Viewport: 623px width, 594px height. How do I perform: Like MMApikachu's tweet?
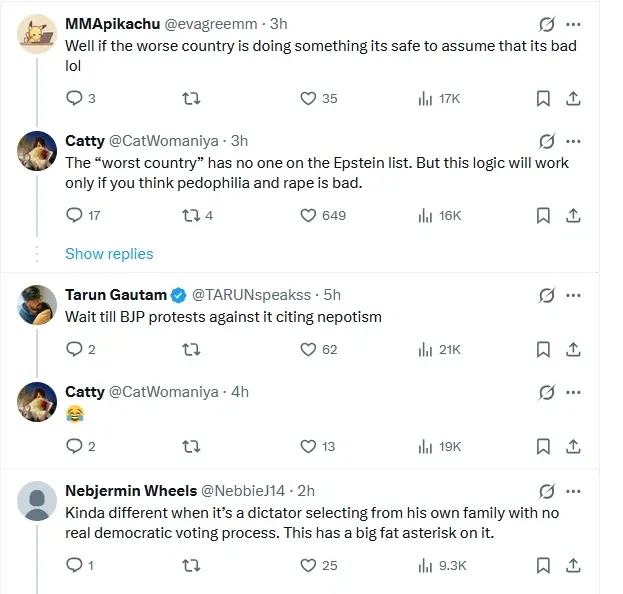click(x=309, y=98)
